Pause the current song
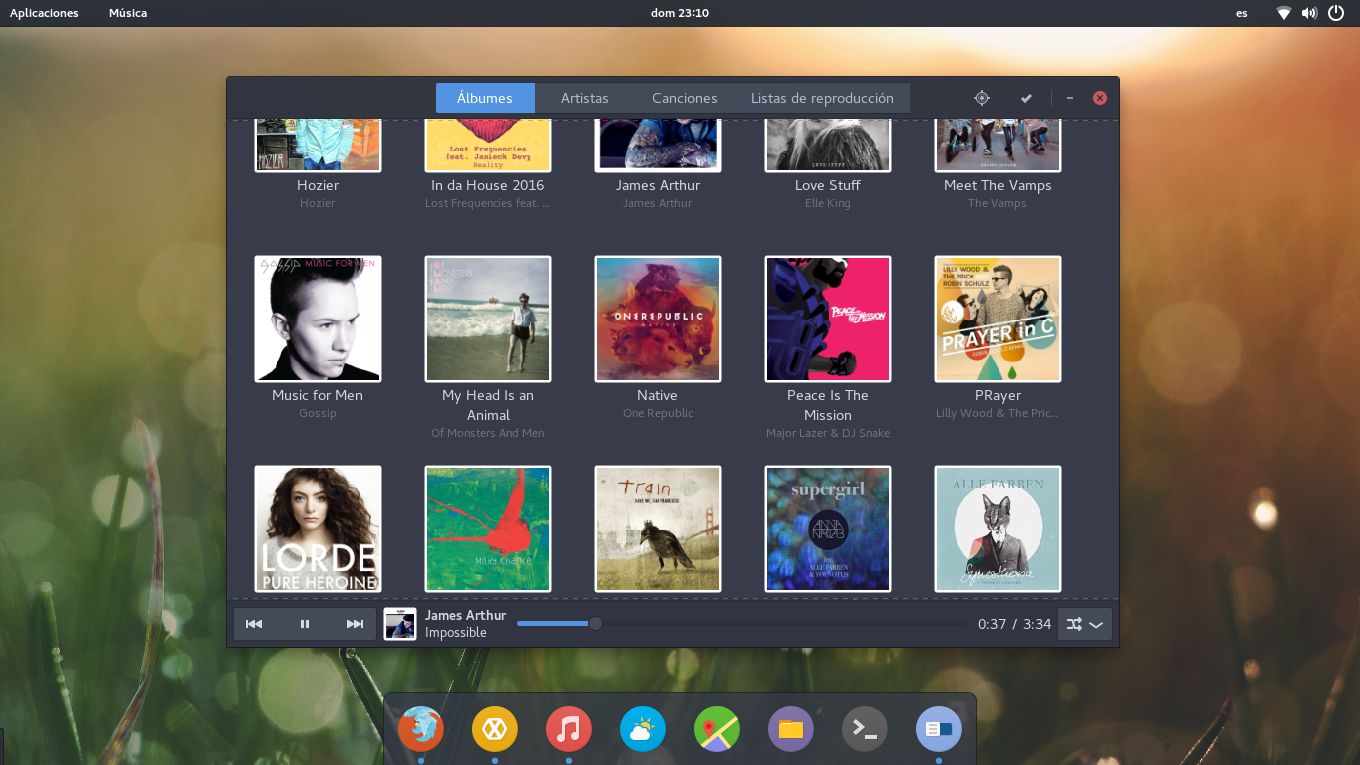Viewport: 1360px width, 765px height. (305, 624)
